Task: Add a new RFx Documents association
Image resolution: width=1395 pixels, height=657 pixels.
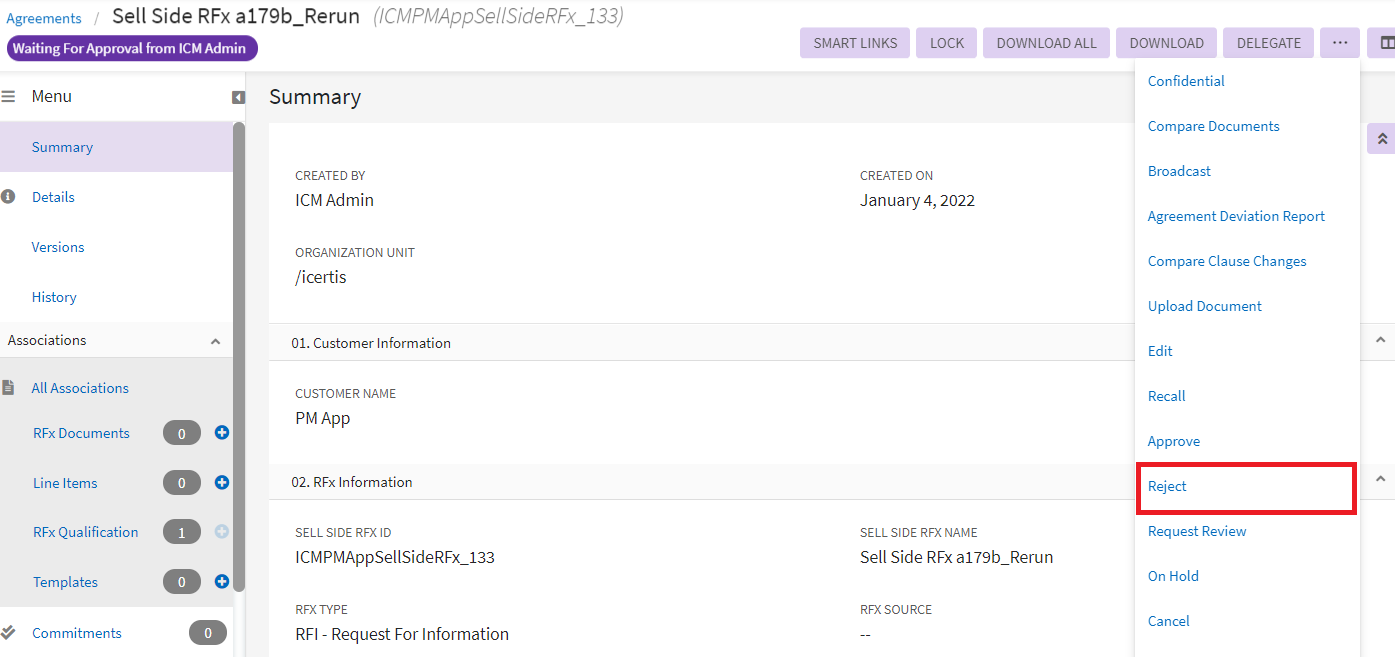Action: coord(222,433)
